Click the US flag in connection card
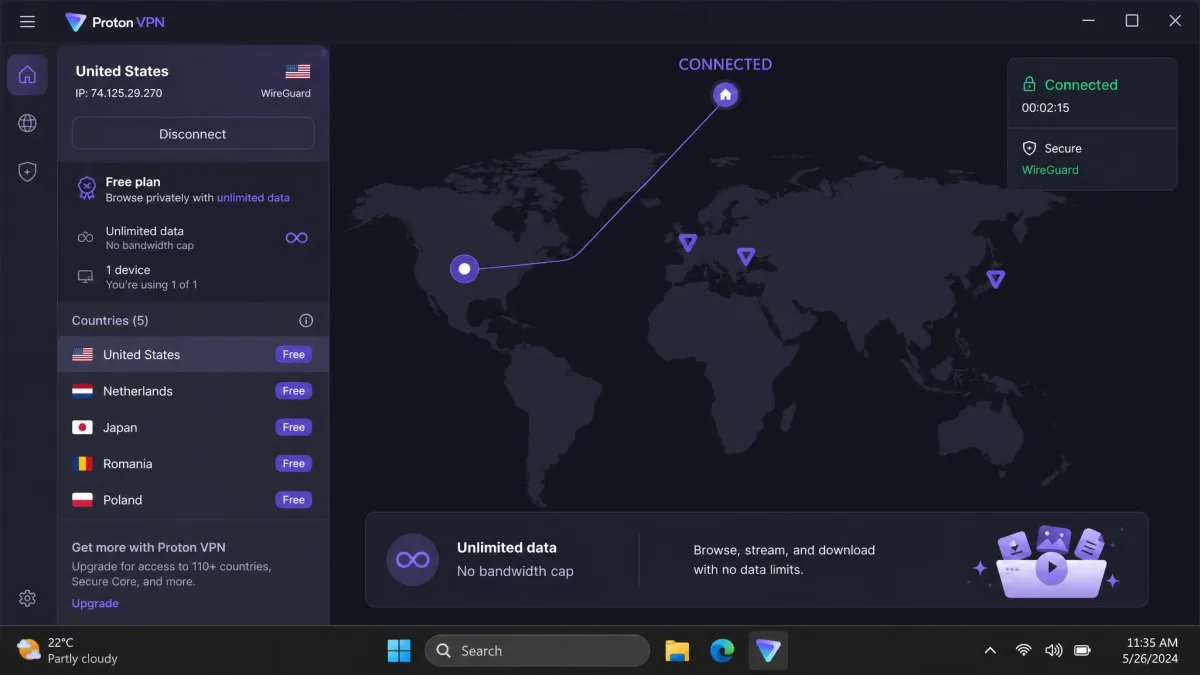The image size is (1200, 675). pos(298,71)
